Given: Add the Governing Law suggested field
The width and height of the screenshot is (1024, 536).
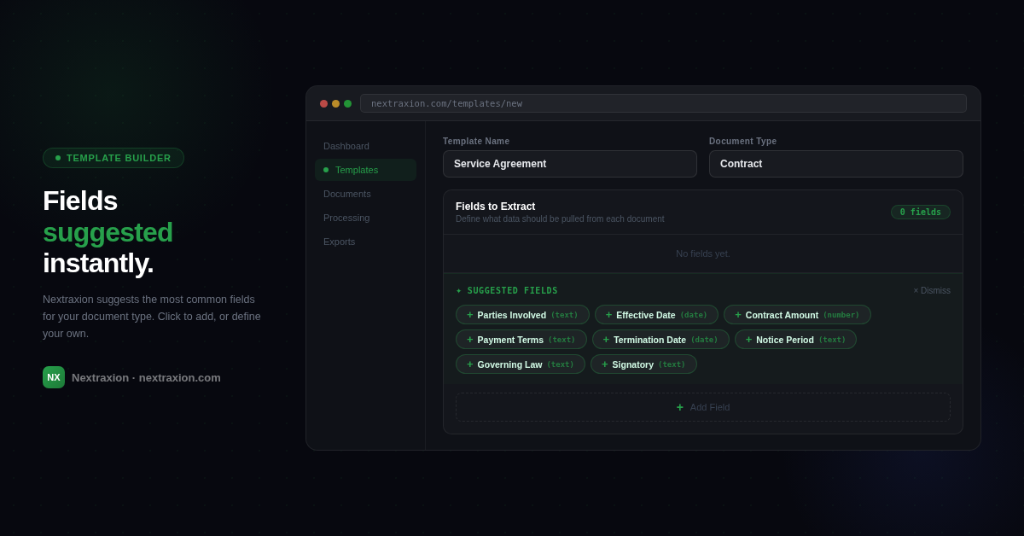Looking at the screenshot, I should [520, 364].
